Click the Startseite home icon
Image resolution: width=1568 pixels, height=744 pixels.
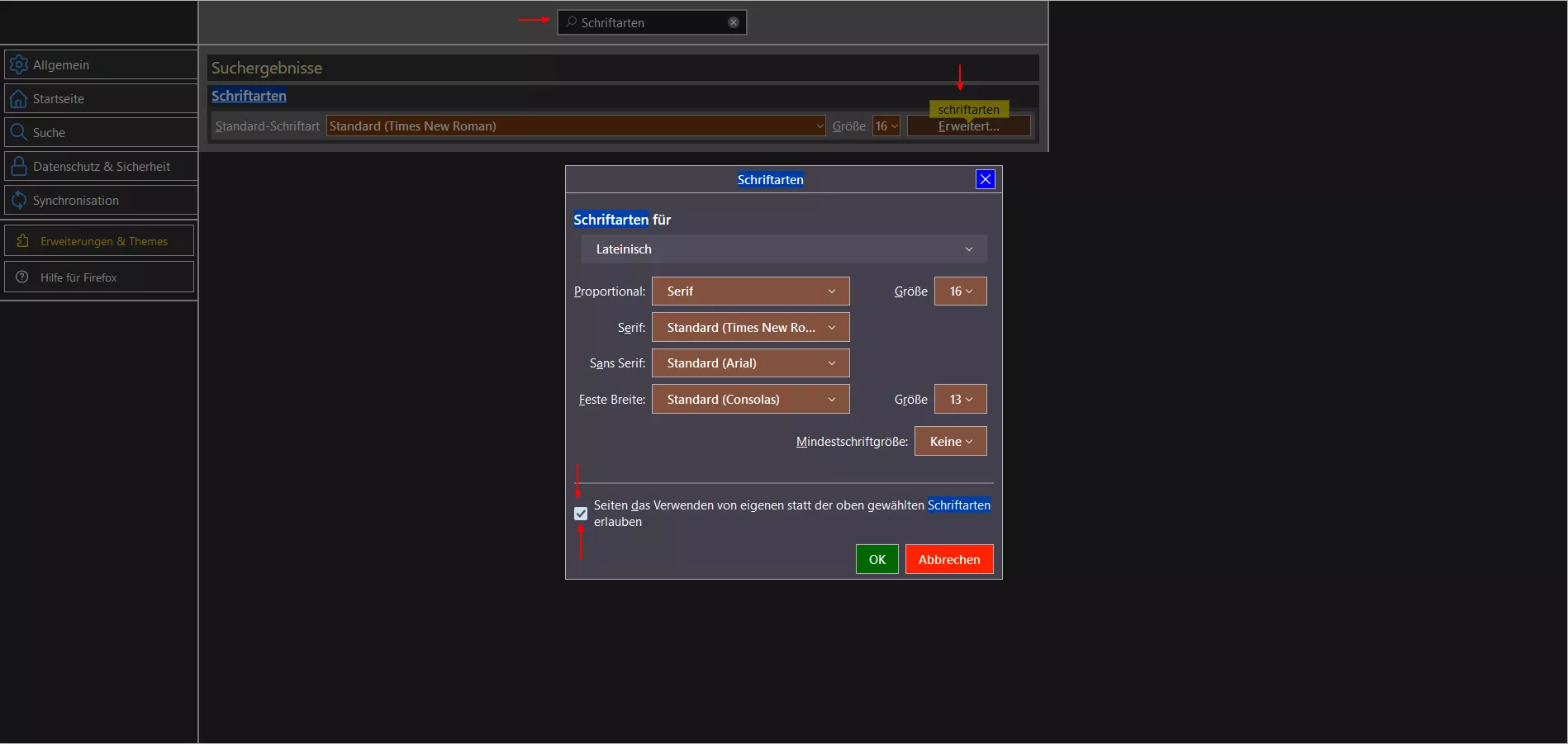click(18, 99)
